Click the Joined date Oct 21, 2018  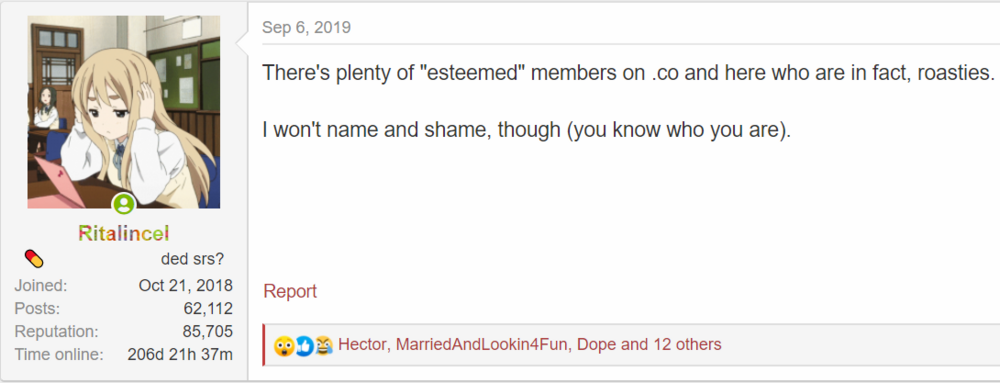(x=186, y=285)
